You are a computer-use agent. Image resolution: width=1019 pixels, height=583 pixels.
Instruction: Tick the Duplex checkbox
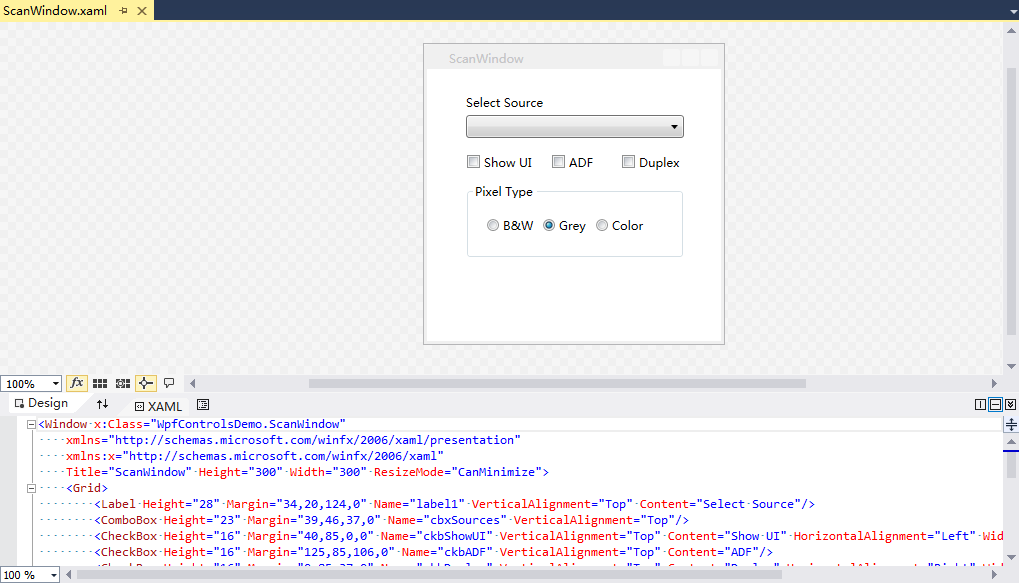[x=629, y=162]
